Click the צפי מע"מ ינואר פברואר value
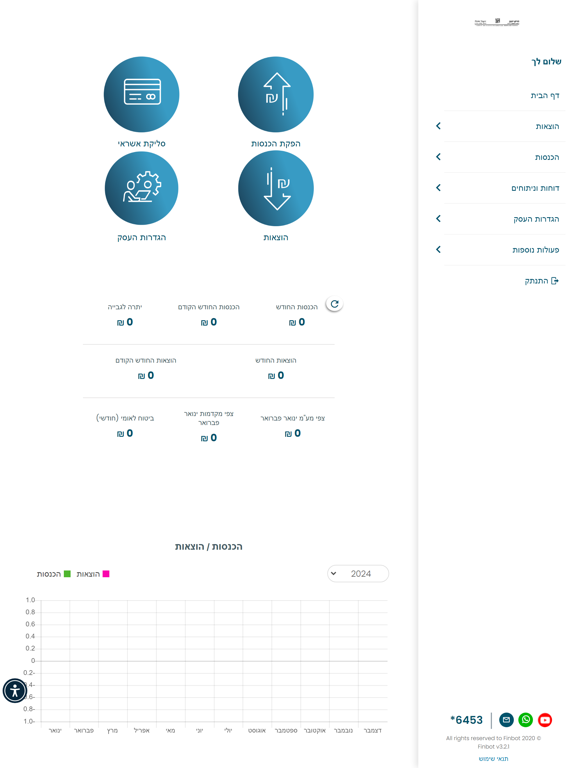The image size is (576, 768). point(292,433)
